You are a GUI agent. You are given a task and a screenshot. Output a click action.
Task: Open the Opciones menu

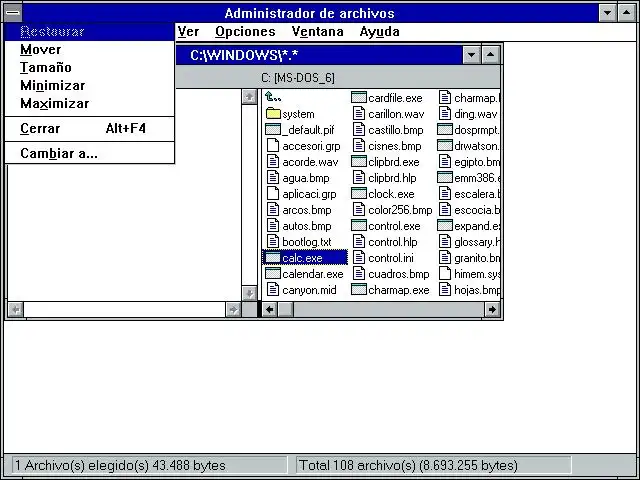tap(245, 31)
